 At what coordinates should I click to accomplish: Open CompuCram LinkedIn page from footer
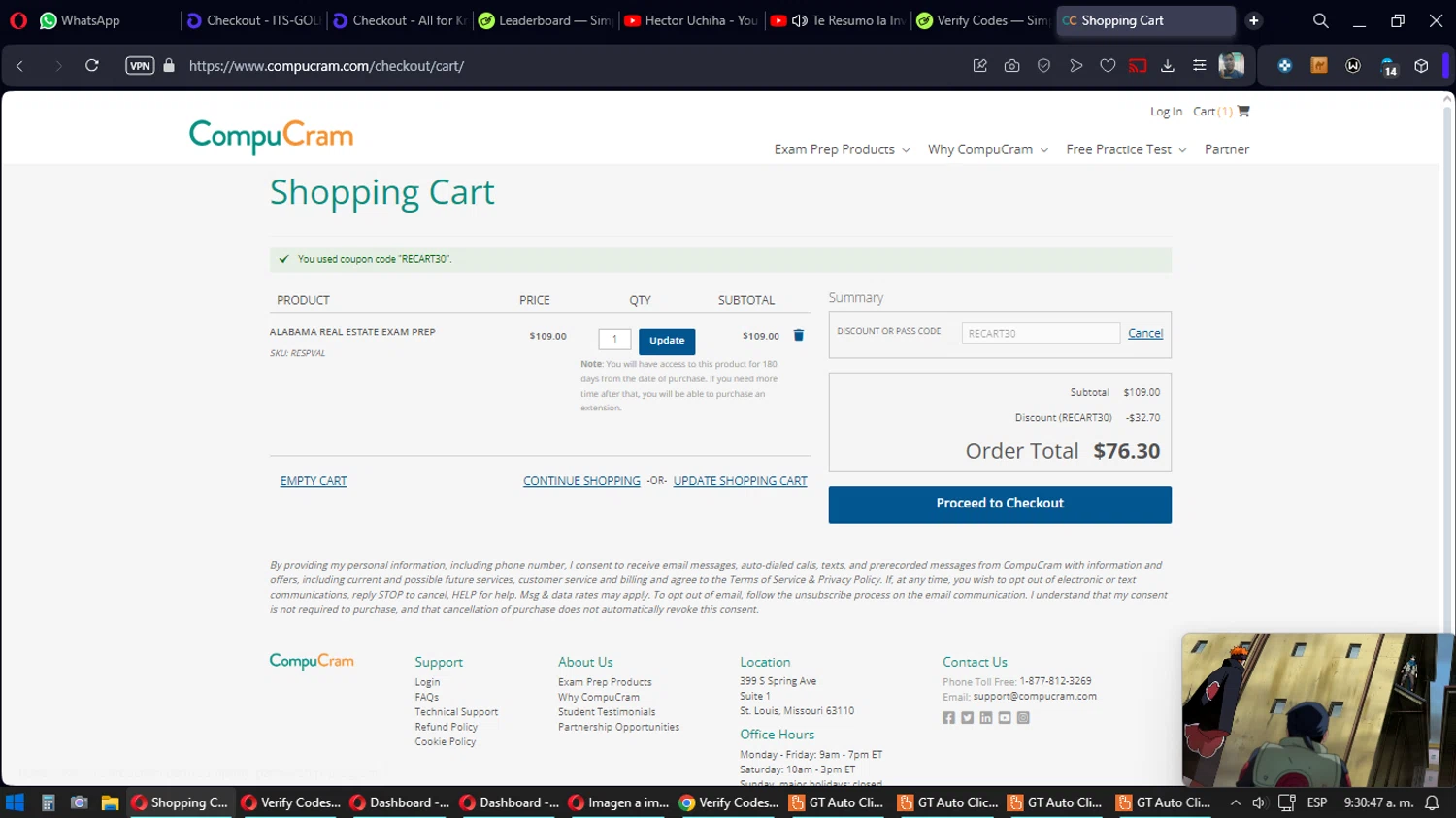[x=986, y=718]
